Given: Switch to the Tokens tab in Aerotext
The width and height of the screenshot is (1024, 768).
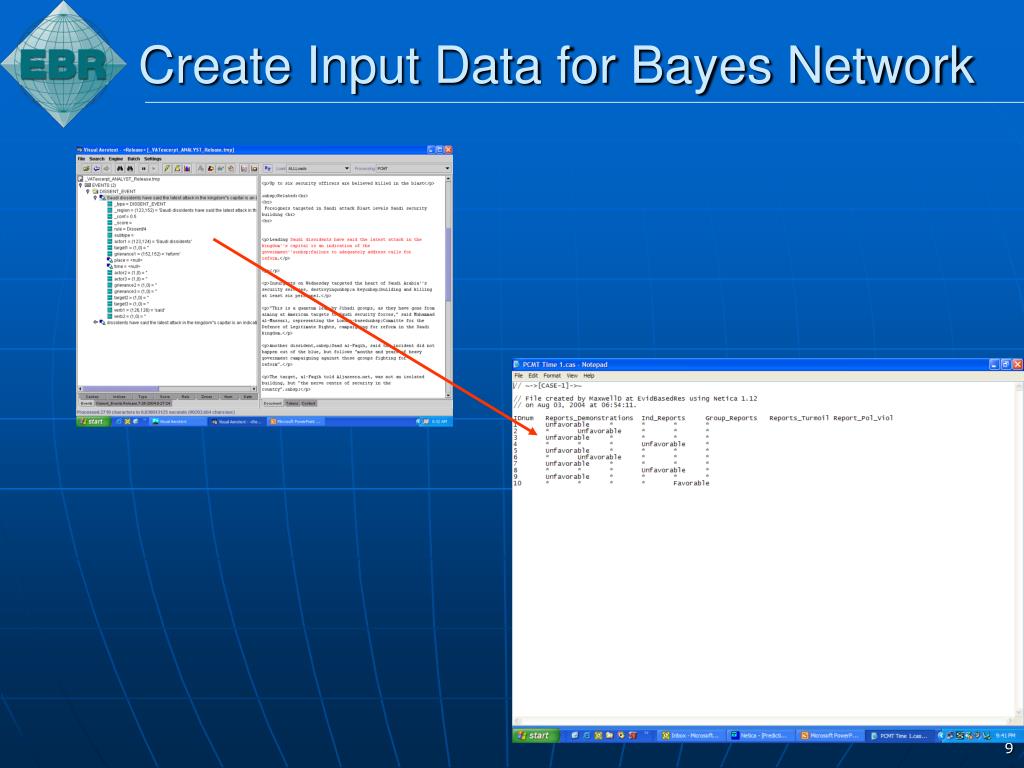Looking at the screenshot, I should [292, 404].
